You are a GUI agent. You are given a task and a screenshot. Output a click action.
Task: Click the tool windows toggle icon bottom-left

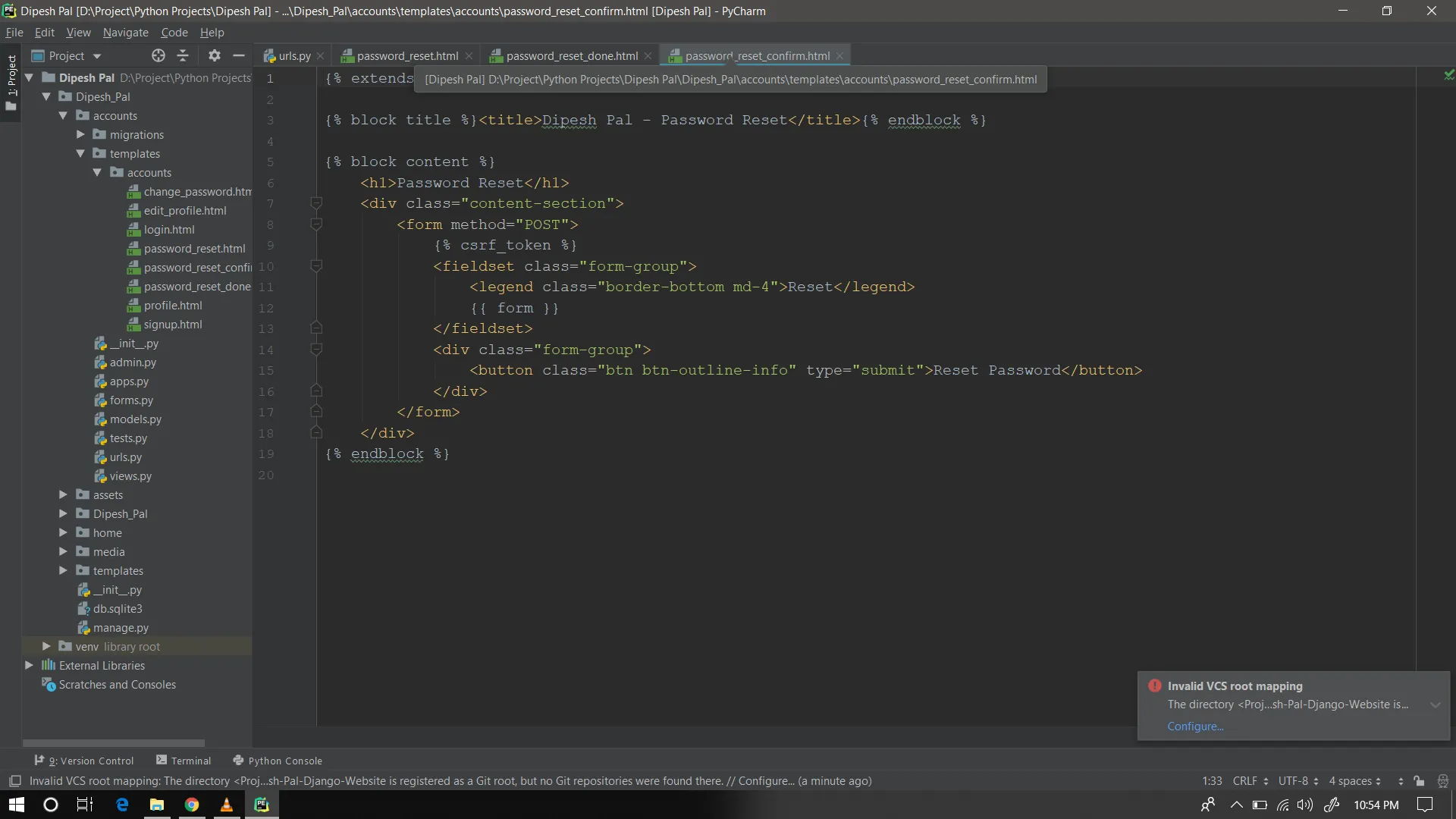click(14, 781)
